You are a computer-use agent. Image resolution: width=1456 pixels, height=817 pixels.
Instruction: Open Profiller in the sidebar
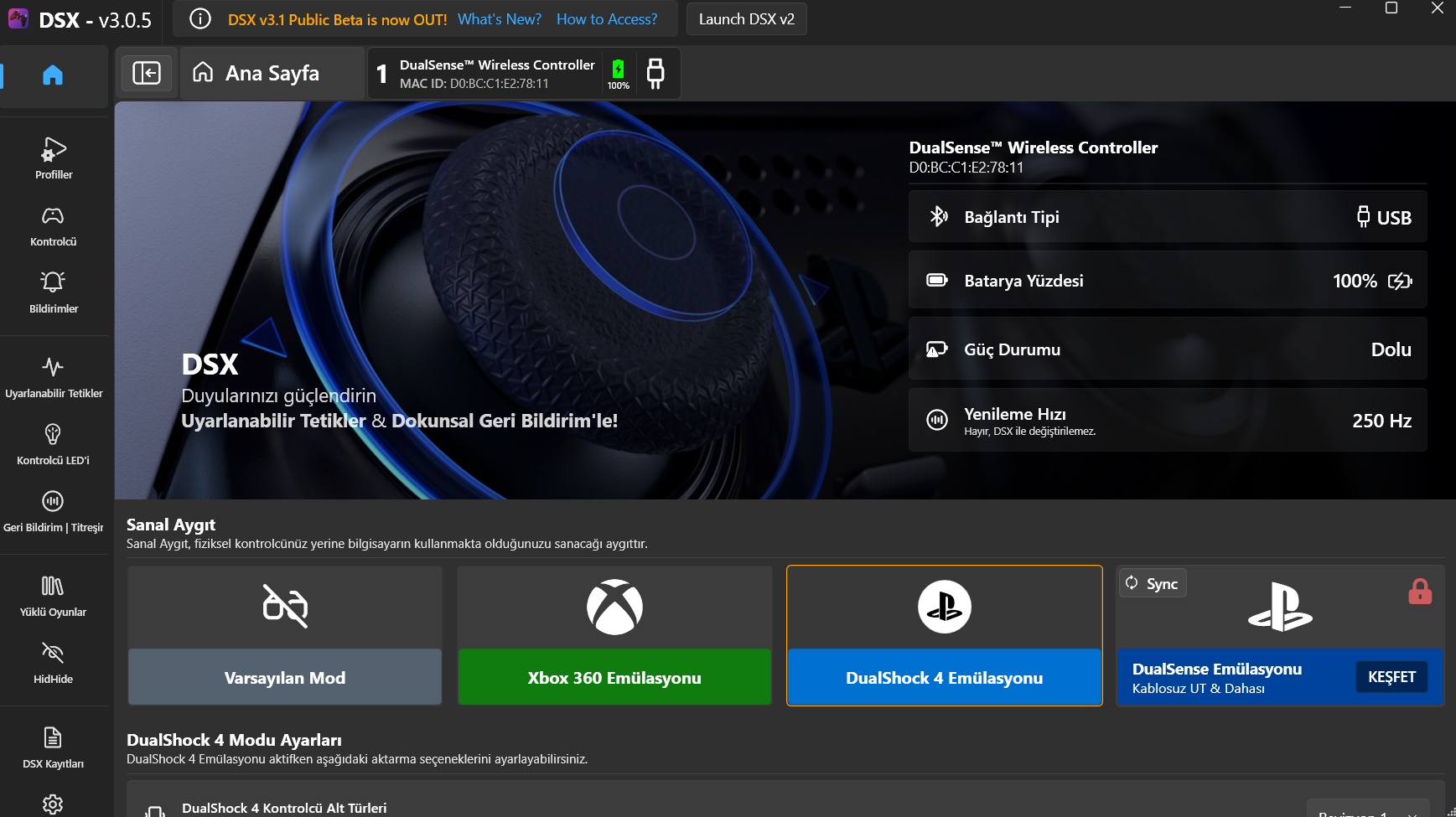click(54, 158)
